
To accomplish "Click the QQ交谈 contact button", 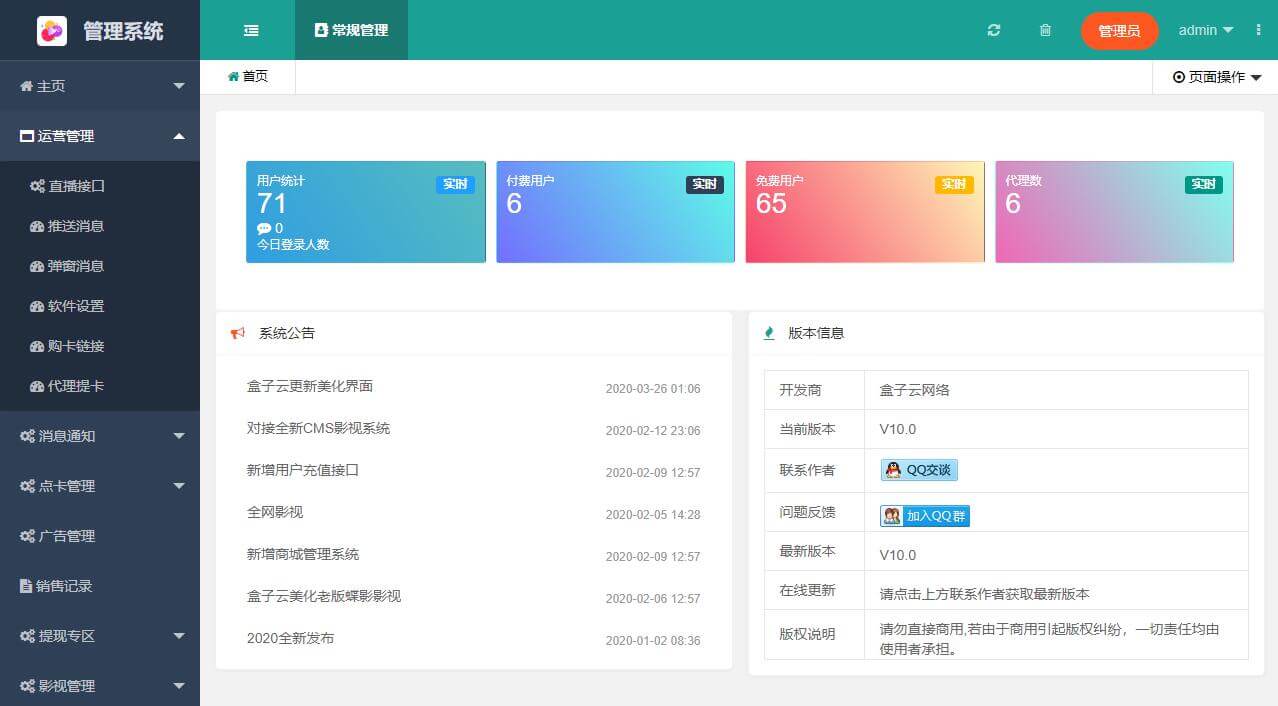I will click(x=919, y=470).
